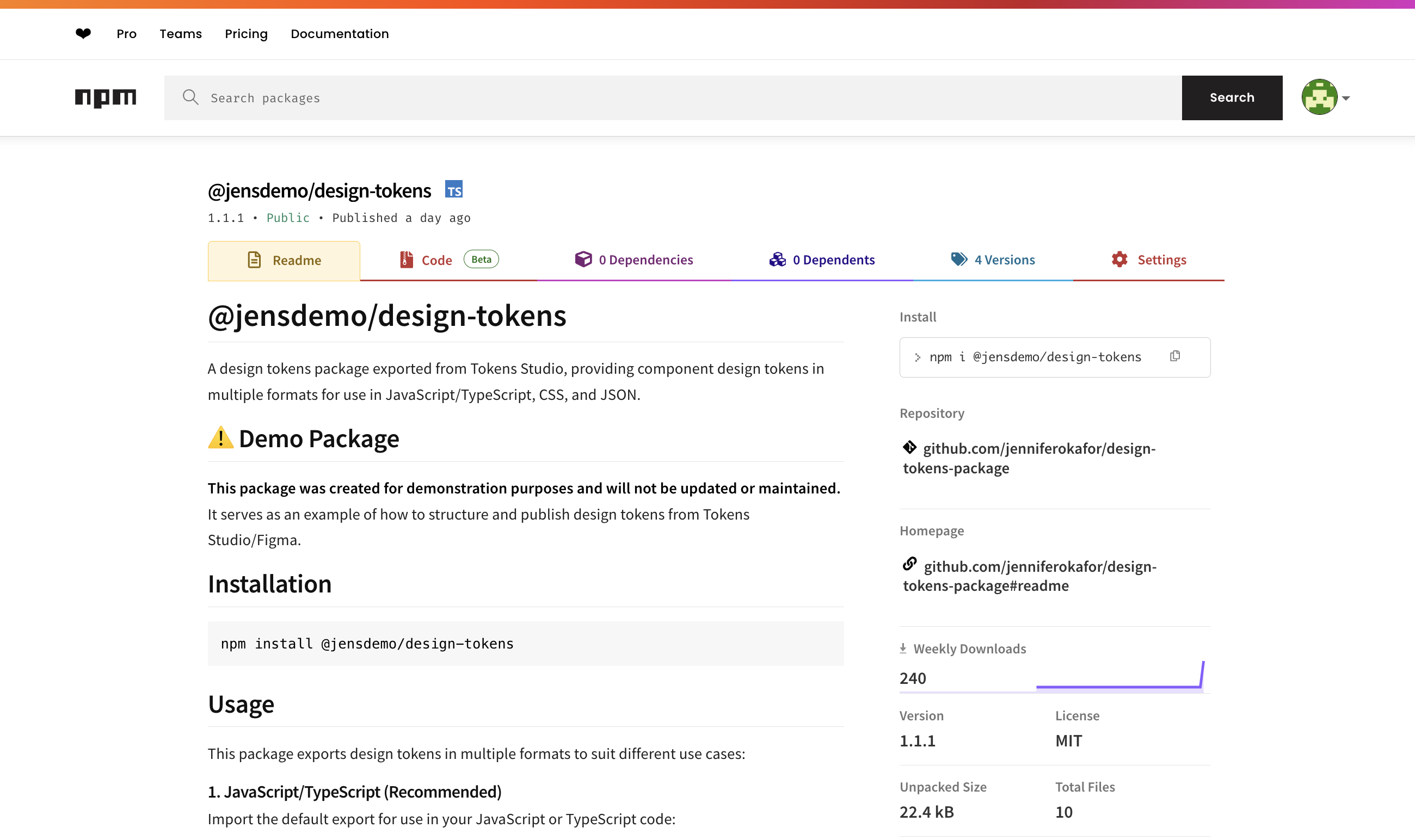Switch to the Code tab

point(436,261)
